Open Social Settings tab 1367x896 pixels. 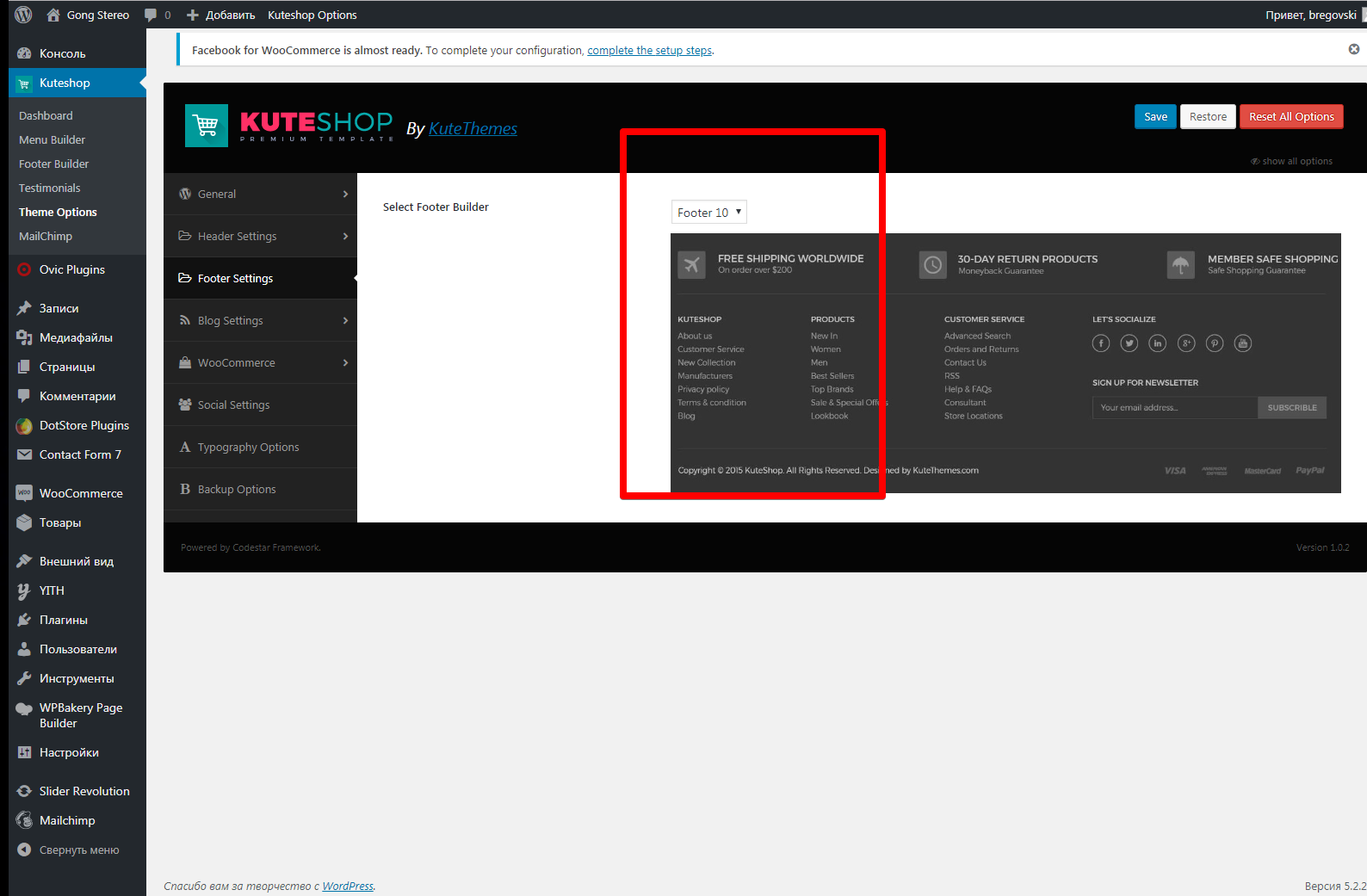260,405
